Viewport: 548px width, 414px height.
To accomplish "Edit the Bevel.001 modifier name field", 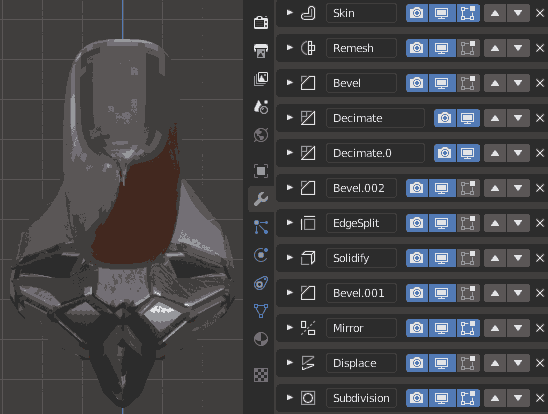I will point(361,293).
